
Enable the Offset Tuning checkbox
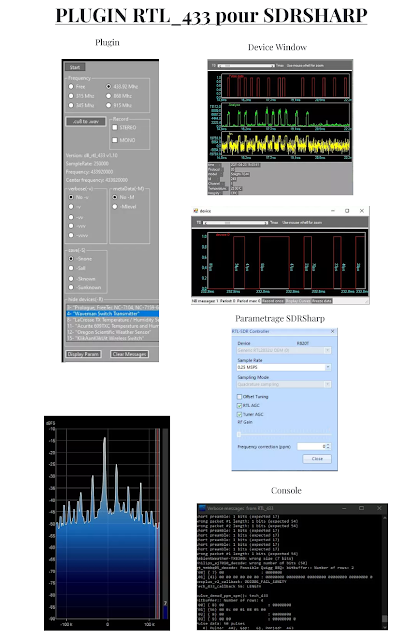point(239,397)
